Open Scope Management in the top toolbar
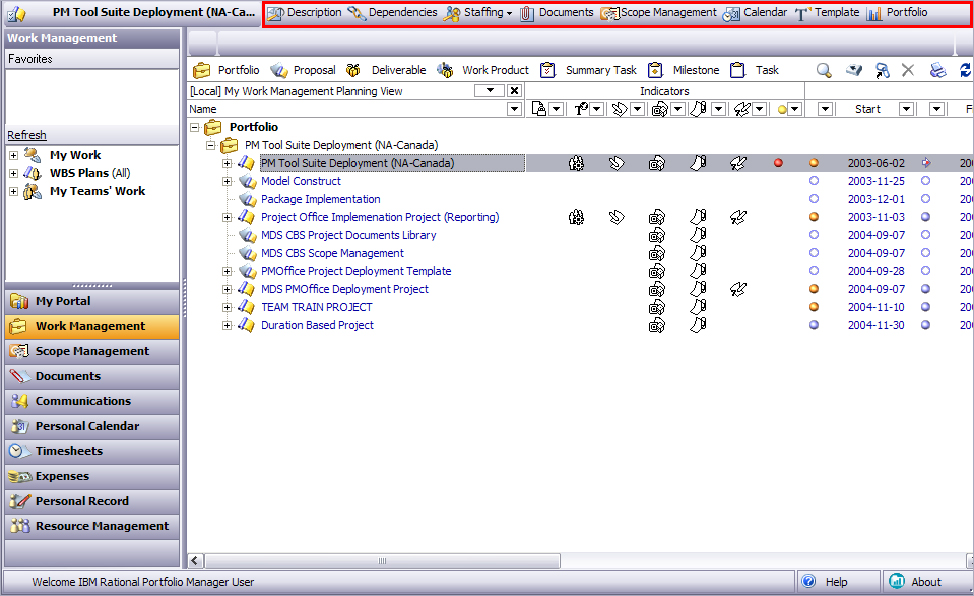The height and width of the screenshot is (596, 974). click(x=658, y=12)
